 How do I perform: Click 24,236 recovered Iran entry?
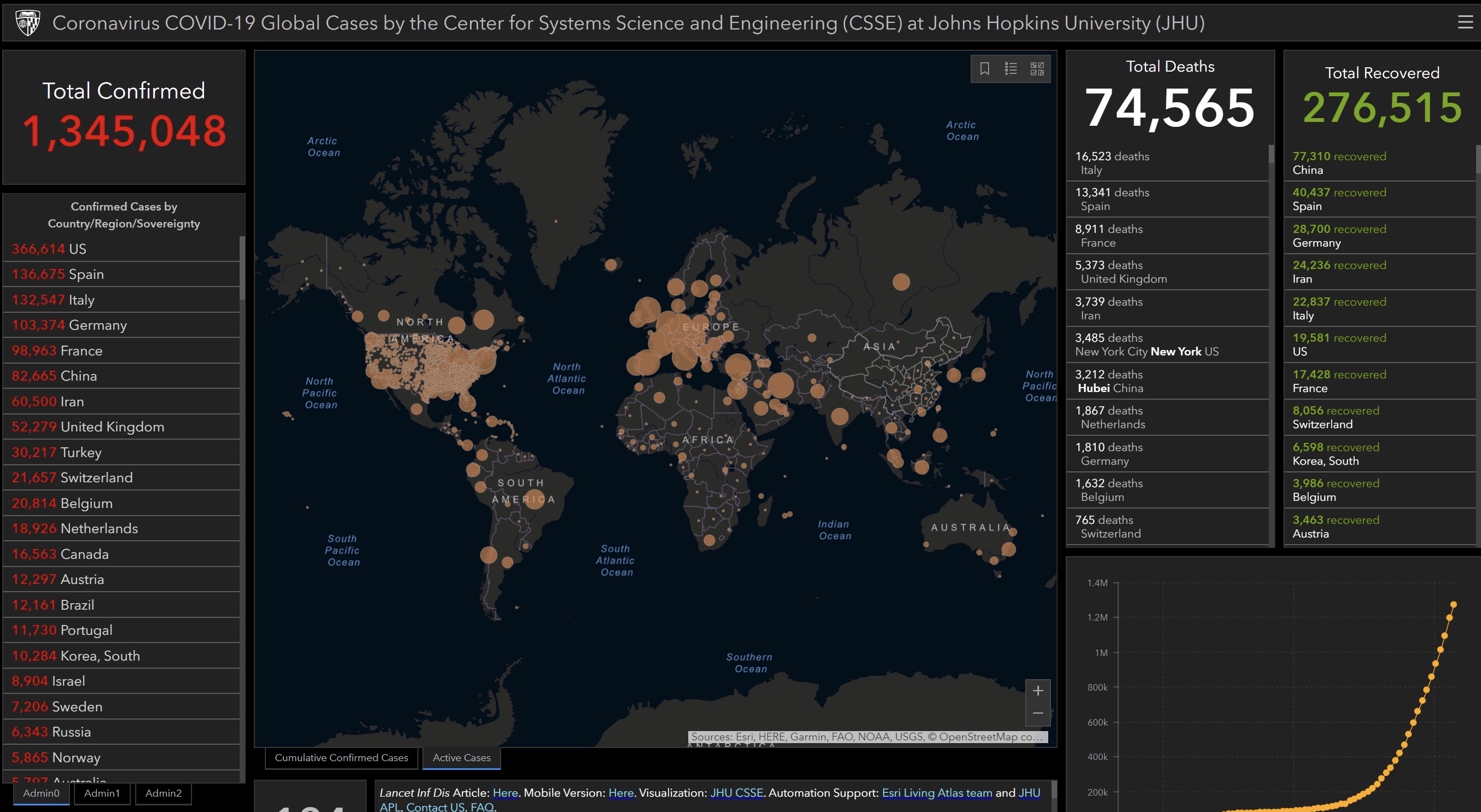coord(1380,272)
